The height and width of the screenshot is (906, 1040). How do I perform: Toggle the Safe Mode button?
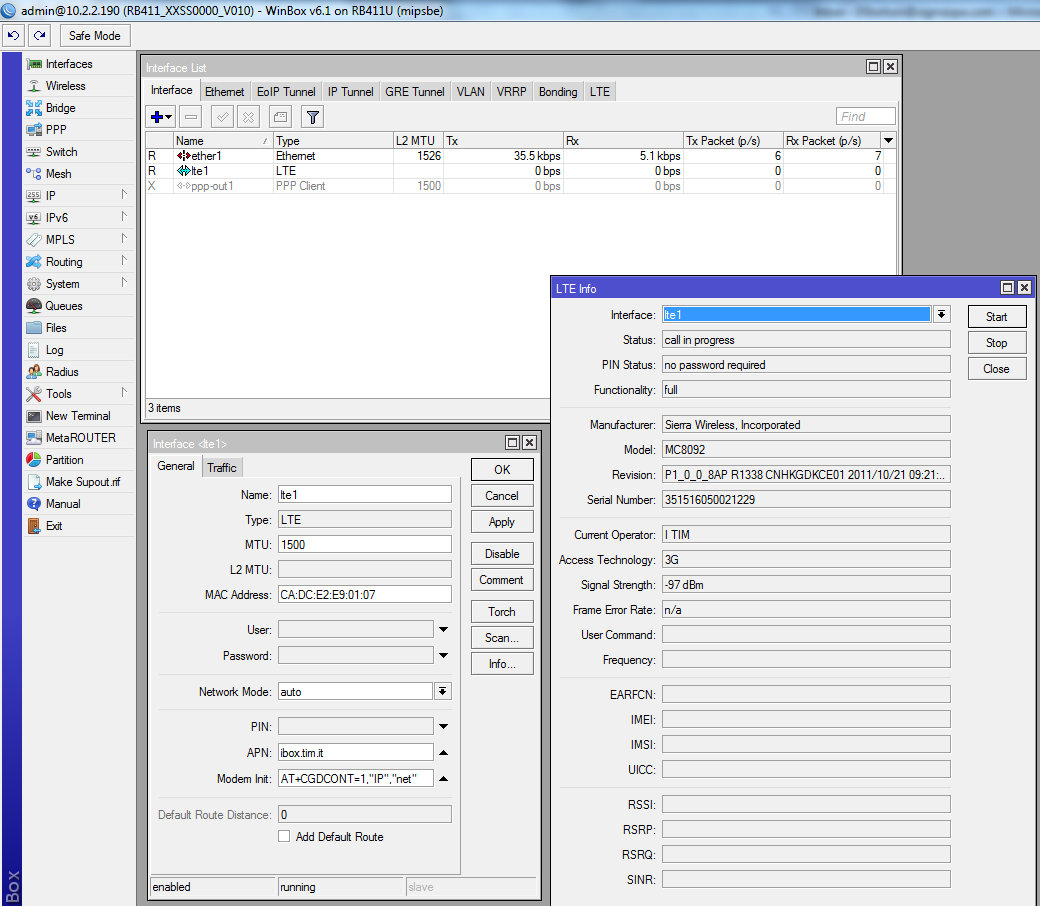(94, 35)
